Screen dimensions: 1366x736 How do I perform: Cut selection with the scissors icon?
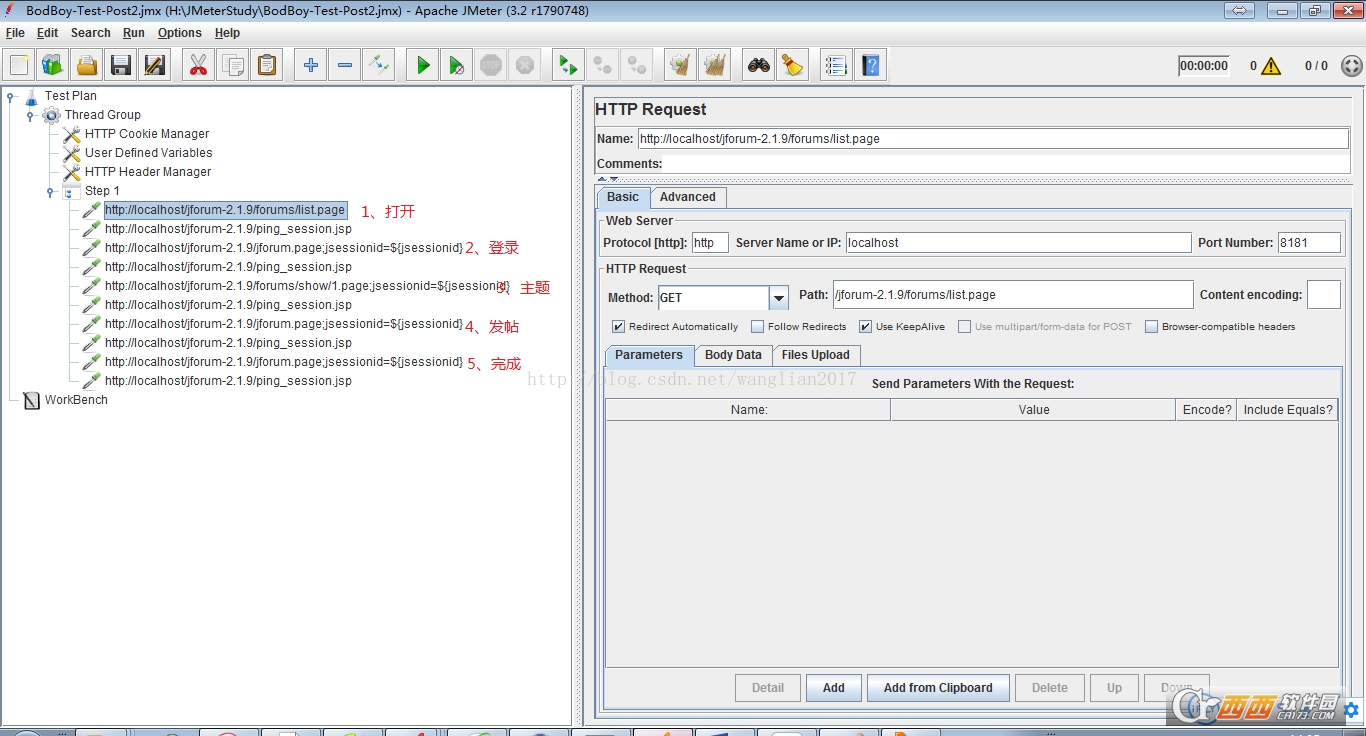tap(198, 66)
